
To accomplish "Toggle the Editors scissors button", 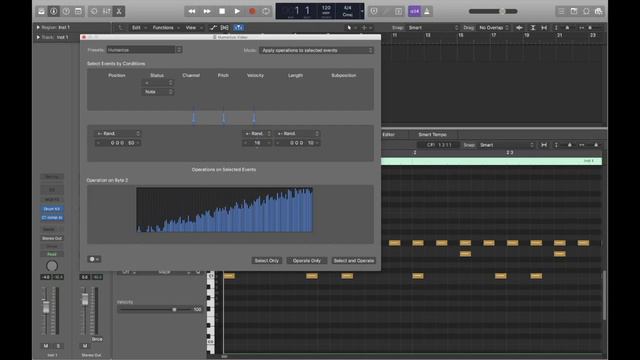I will point(119,11).
